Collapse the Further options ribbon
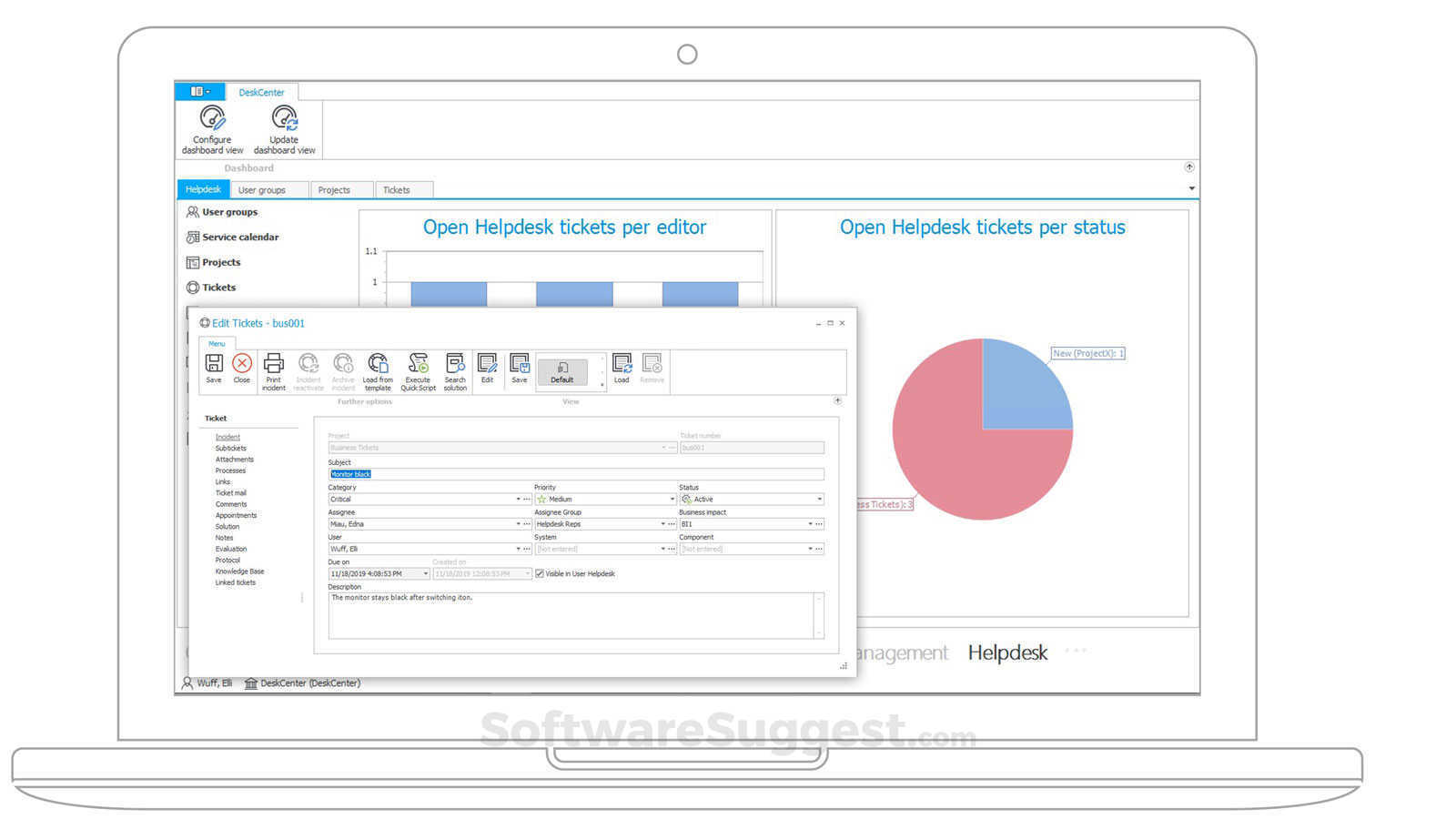Viewport: 1456px width, 819px height. tap(837, 400)
